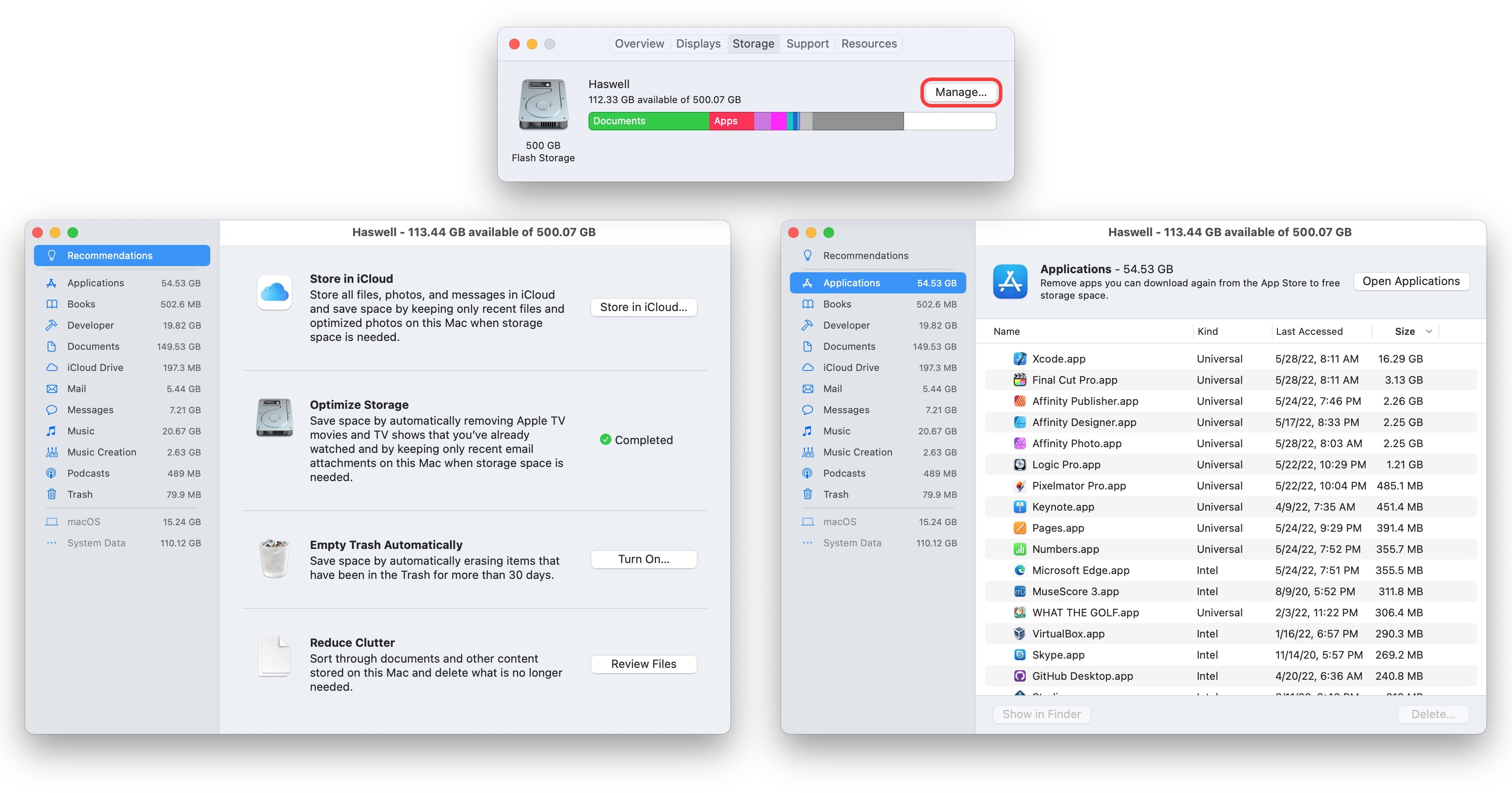
Task: Click the Open Applications button
Action: pos(1411,281)
